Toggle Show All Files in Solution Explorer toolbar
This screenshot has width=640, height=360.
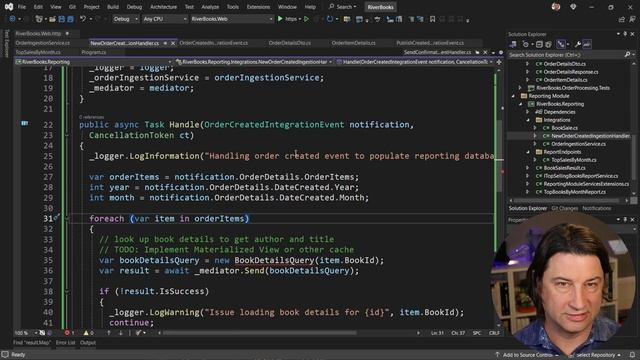[549, 44]
